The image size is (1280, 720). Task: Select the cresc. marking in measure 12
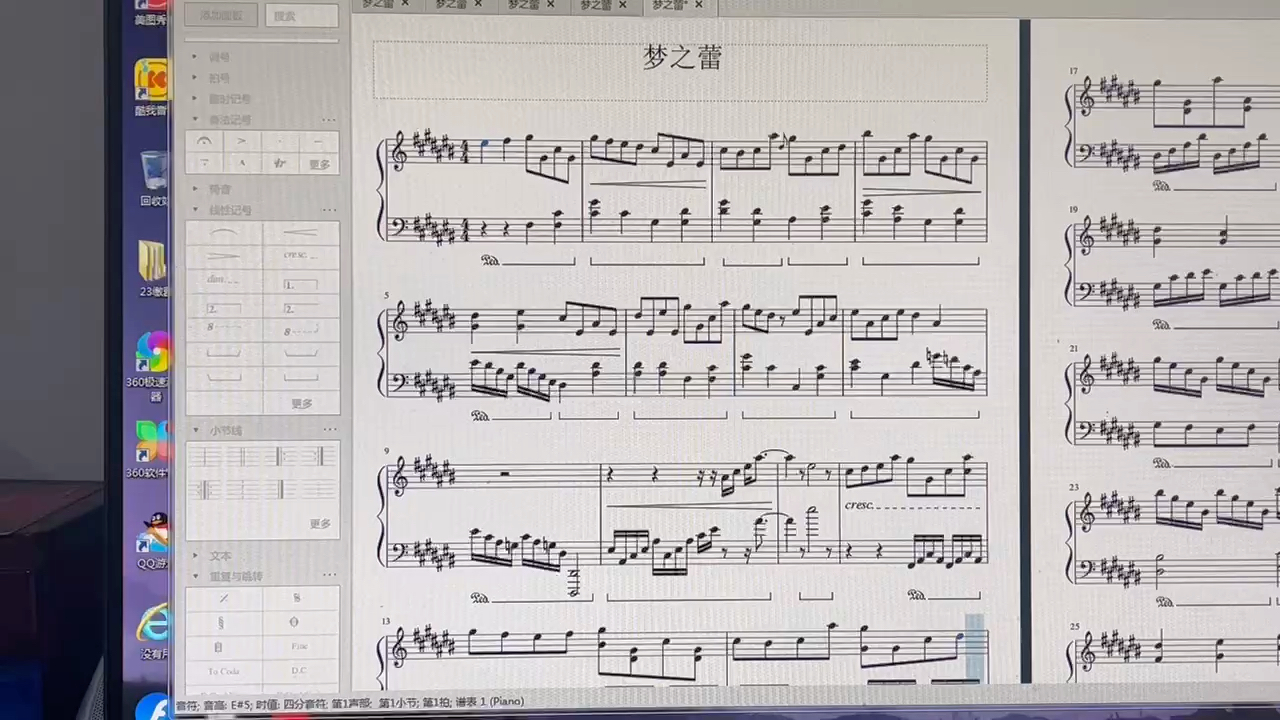tap(860, 505)
